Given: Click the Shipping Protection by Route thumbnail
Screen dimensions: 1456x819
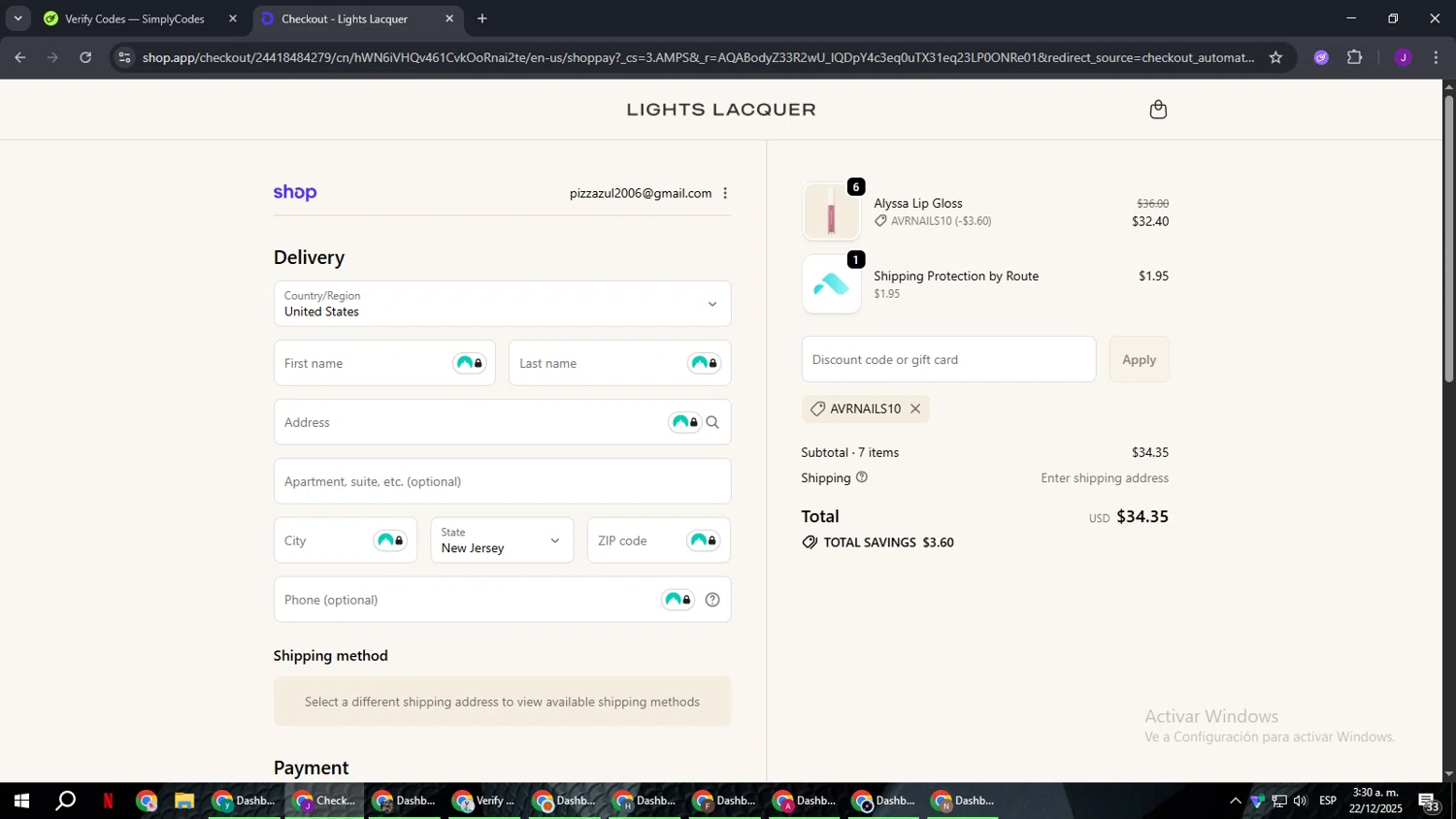Looking at the screenshot, I should click(831, 284).
